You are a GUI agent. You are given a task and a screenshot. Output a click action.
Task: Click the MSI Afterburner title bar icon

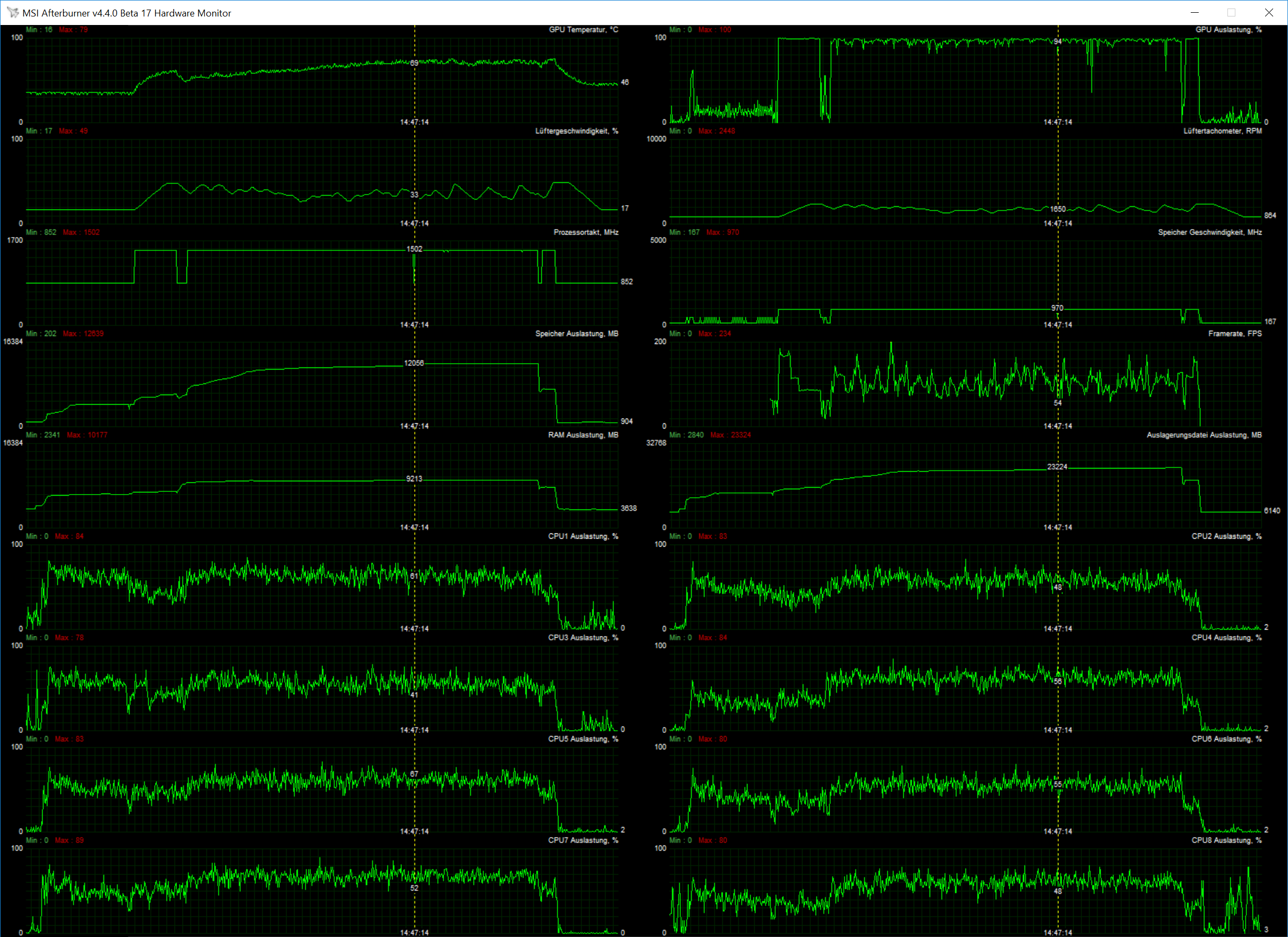(x=13, y=13)
